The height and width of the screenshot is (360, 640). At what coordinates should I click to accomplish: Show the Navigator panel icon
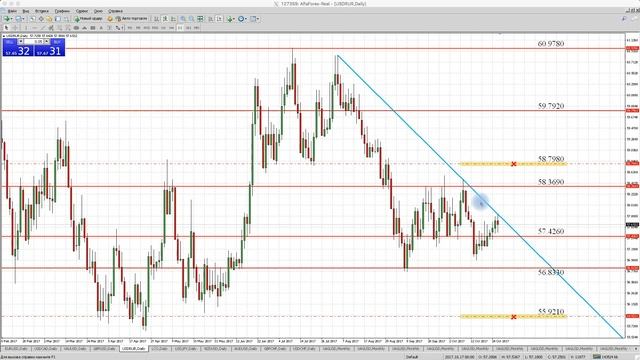(x=49, y=19)
